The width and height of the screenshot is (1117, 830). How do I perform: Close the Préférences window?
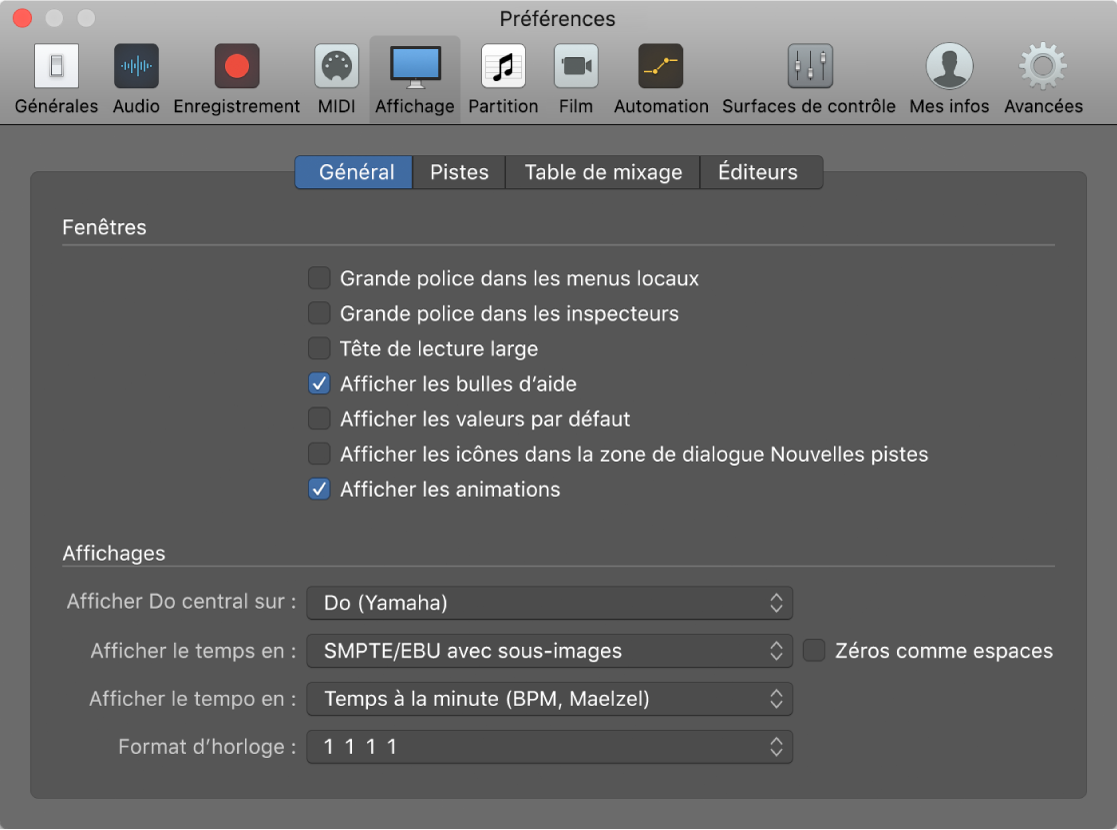[23, 18]
